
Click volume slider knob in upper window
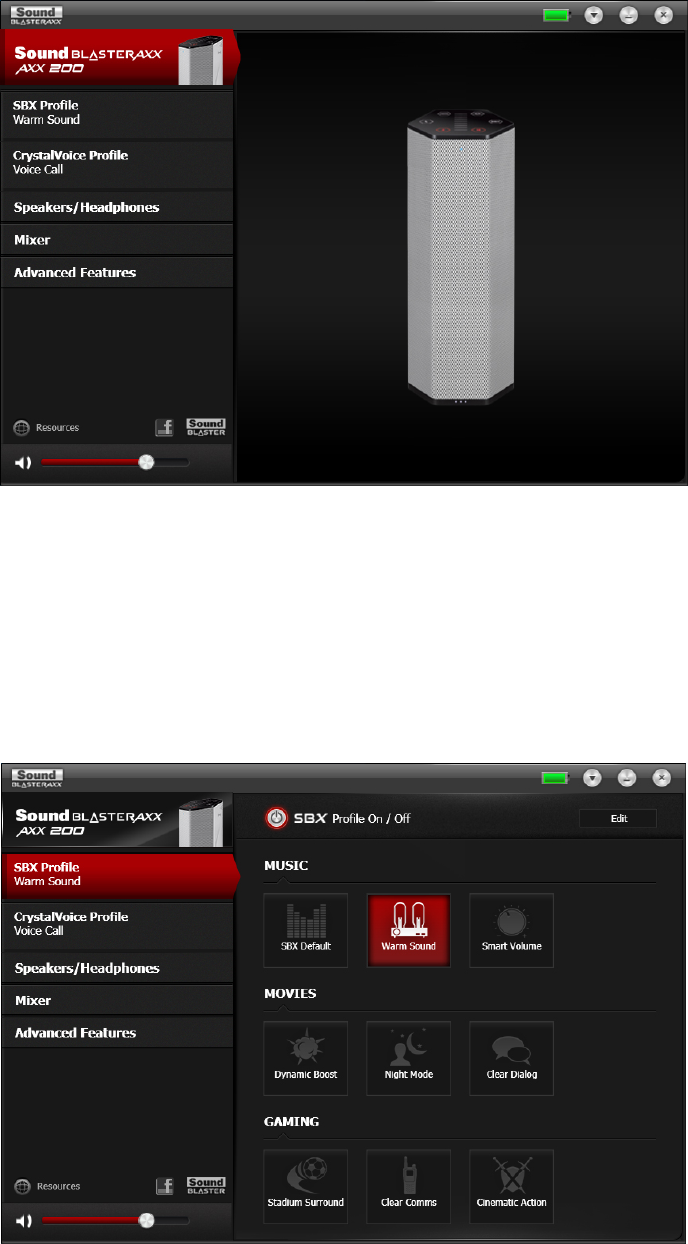pos(146,462)
